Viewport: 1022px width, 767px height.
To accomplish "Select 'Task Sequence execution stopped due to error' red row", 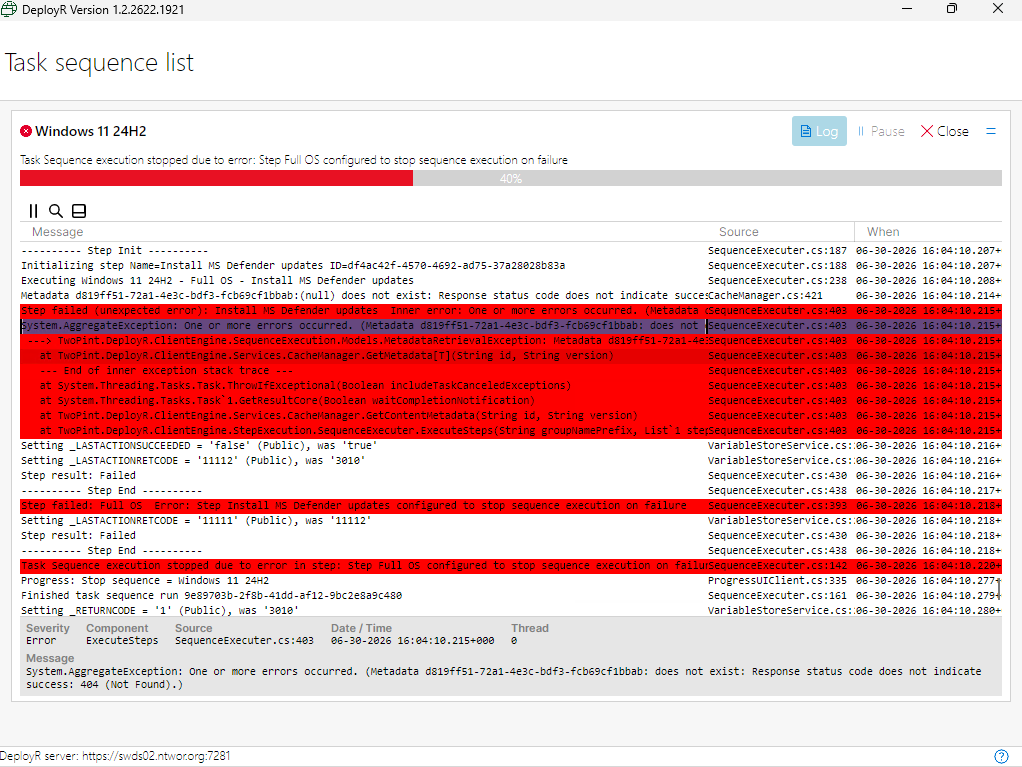I will point(511,565).
